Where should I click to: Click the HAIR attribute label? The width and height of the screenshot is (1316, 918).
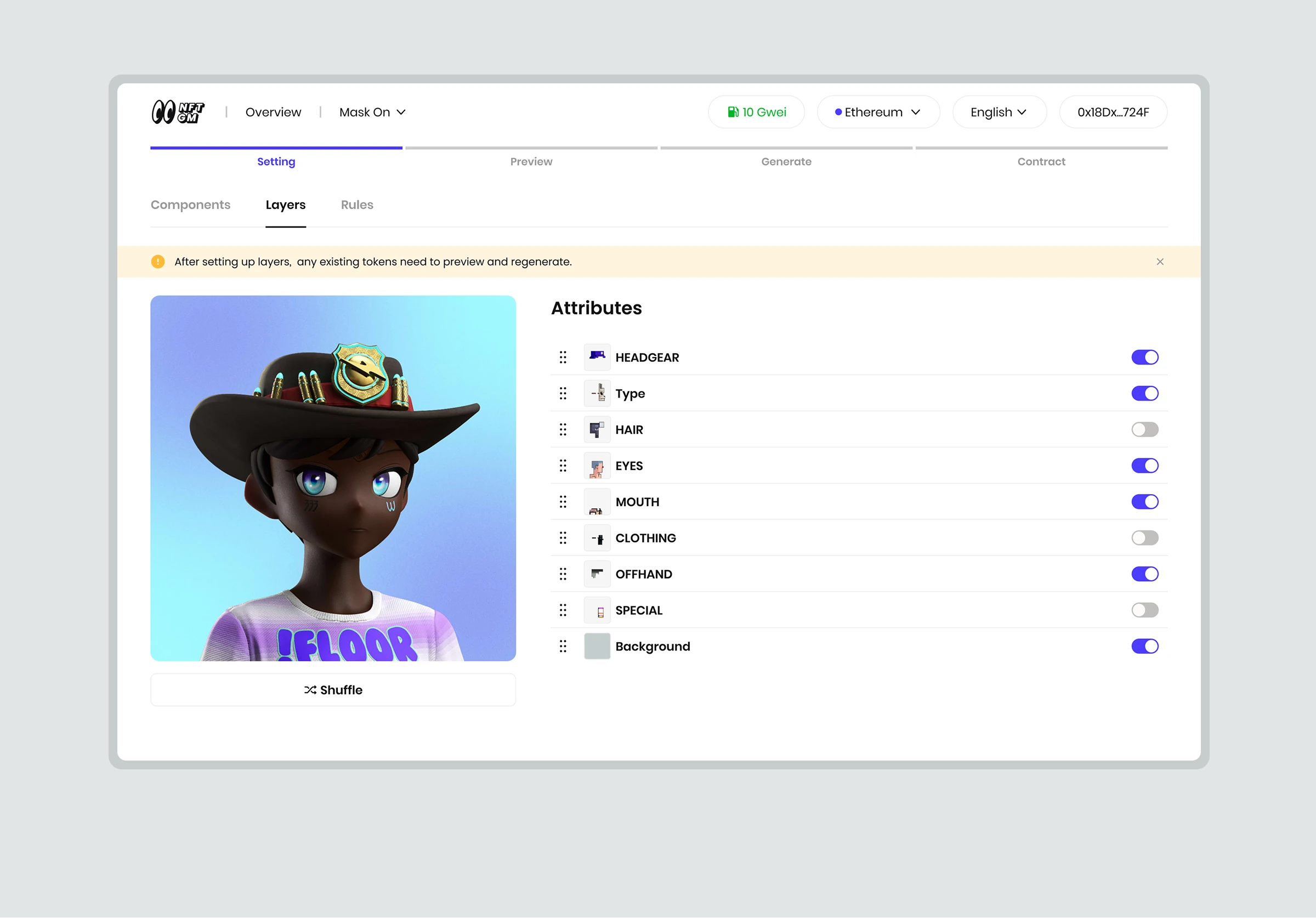(629, 429)
